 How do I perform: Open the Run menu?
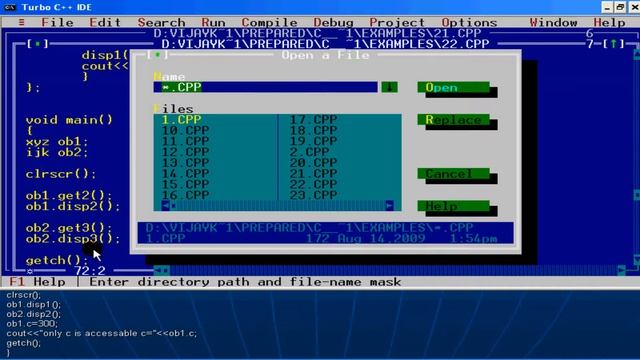[213, 22]
